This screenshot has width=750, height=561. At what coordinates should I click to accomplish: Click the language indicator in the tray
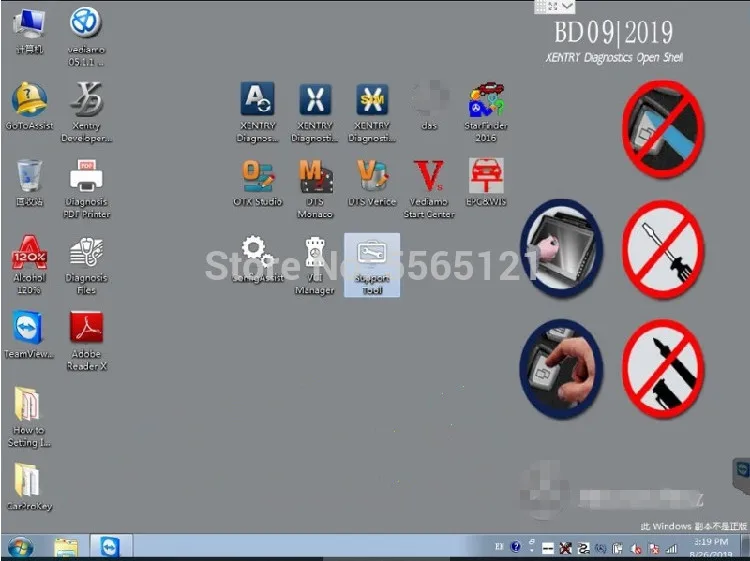pyautogui.click(x=499, y=547)
